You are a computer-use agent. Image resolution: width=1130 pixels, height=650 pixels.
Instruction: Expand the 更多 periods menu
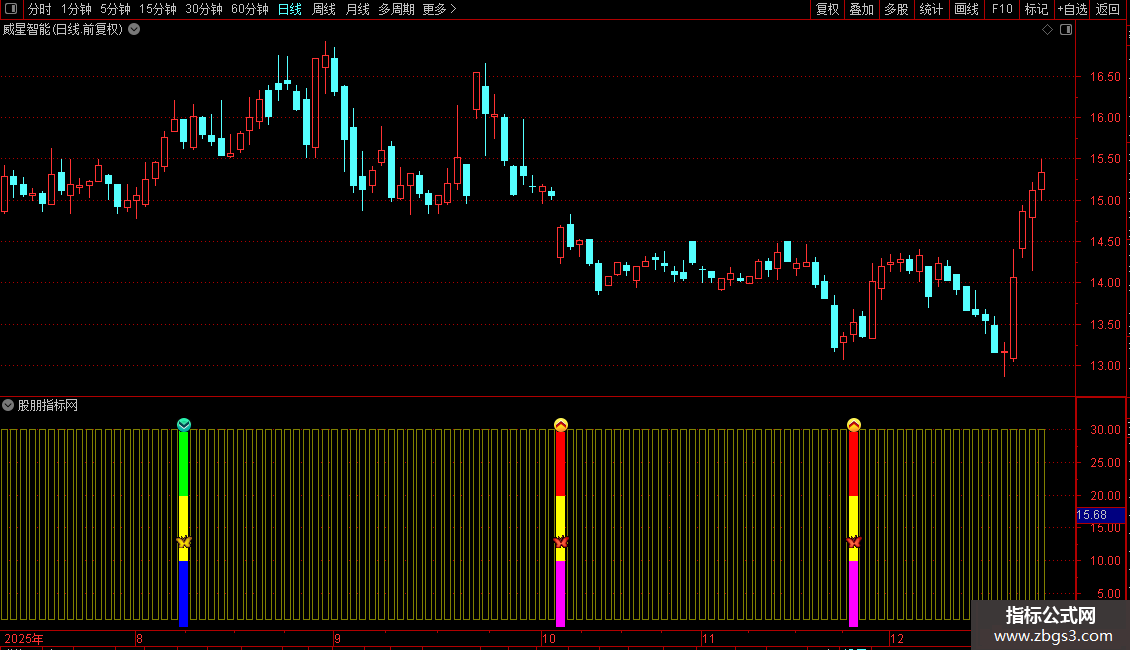click(x=439, y=9)
